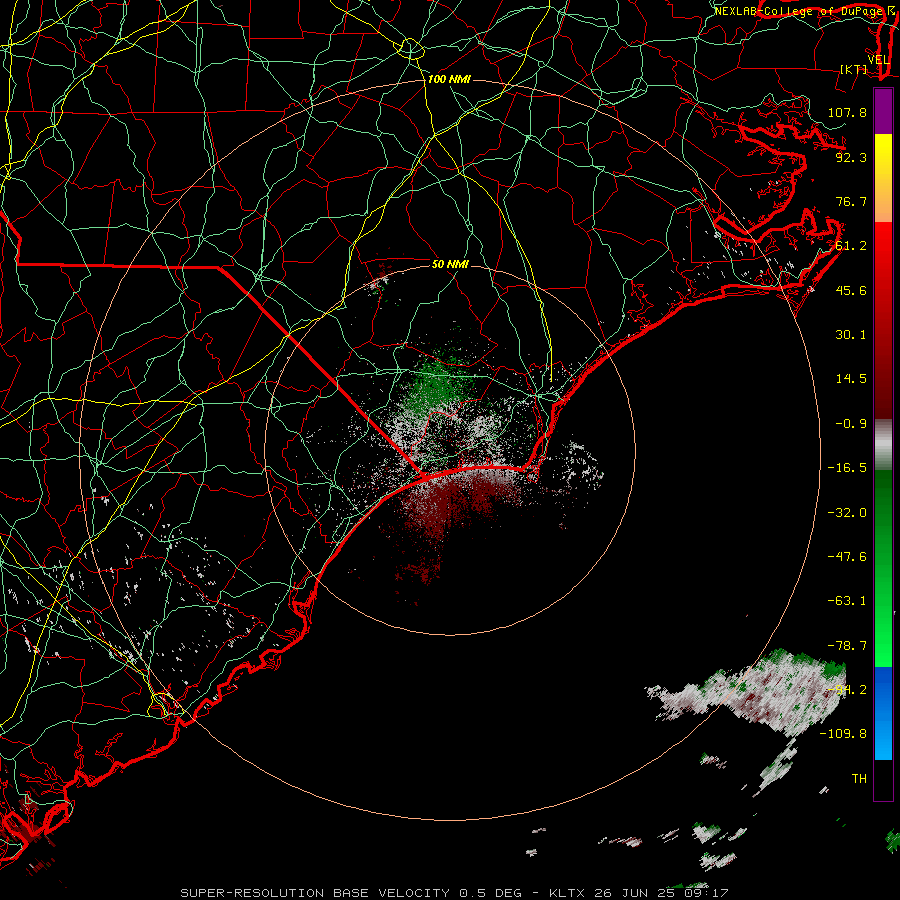The height and width of the screenshot is (900, 900).
Task: Click the gray near-zero segment of color scale
Action: tap(883, 445)
